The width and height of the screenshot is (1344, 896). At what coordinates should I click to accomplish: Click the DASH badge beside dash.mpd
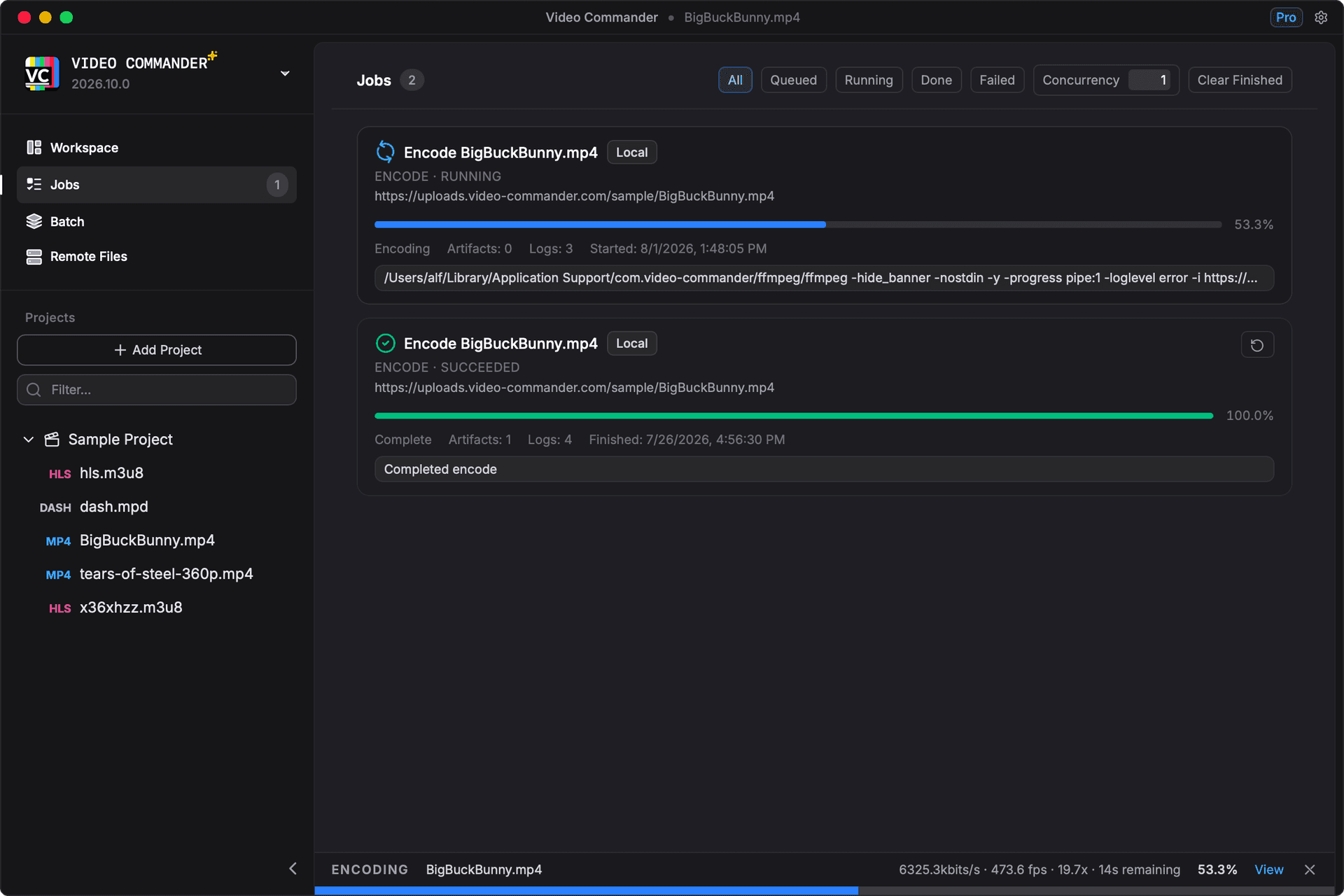tap(55, 507)
